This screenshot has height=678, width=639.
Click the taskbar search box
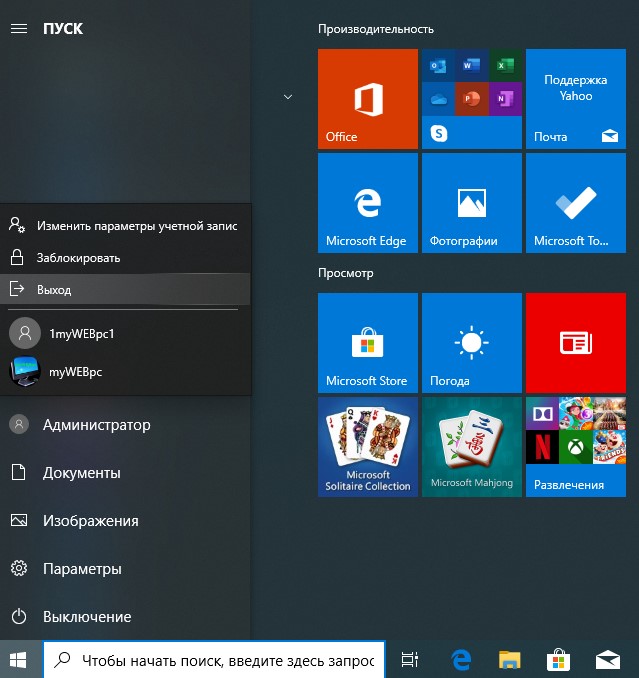pos(214,660)
